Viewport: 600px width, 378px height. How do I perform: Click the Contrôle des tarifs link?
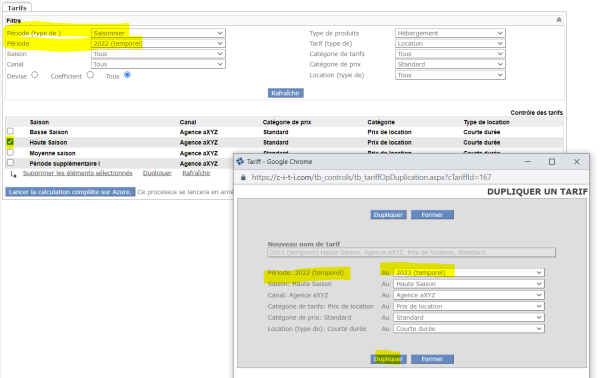pyautogui.click(x=536, y=112)
